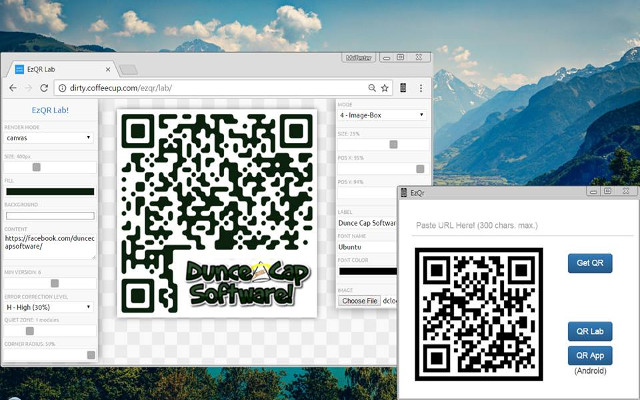Maximize the EzQr popup window
This screenshot has height=400, width=640.
click(607, 191)
